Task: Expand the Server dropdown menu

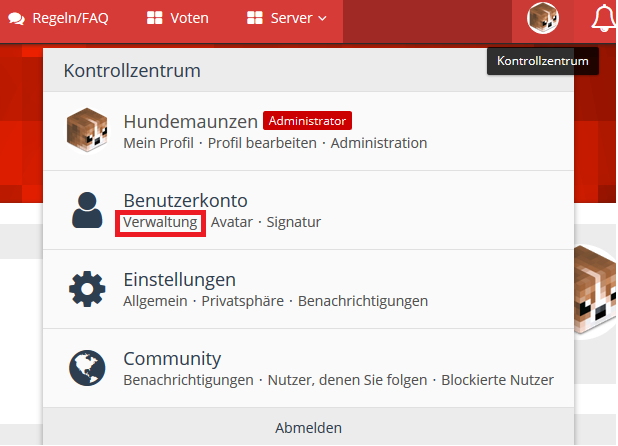Action: click(287, 18)
